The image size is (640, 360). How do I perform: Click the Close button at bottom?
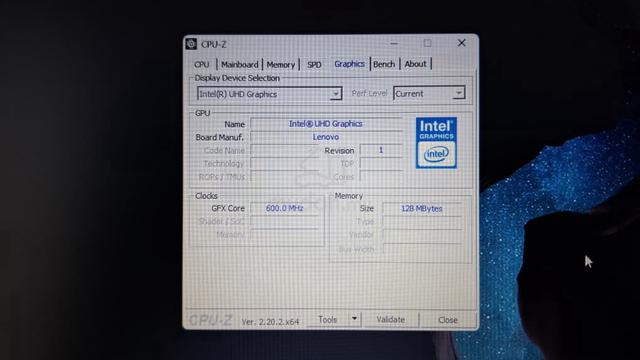coord(448,320)
